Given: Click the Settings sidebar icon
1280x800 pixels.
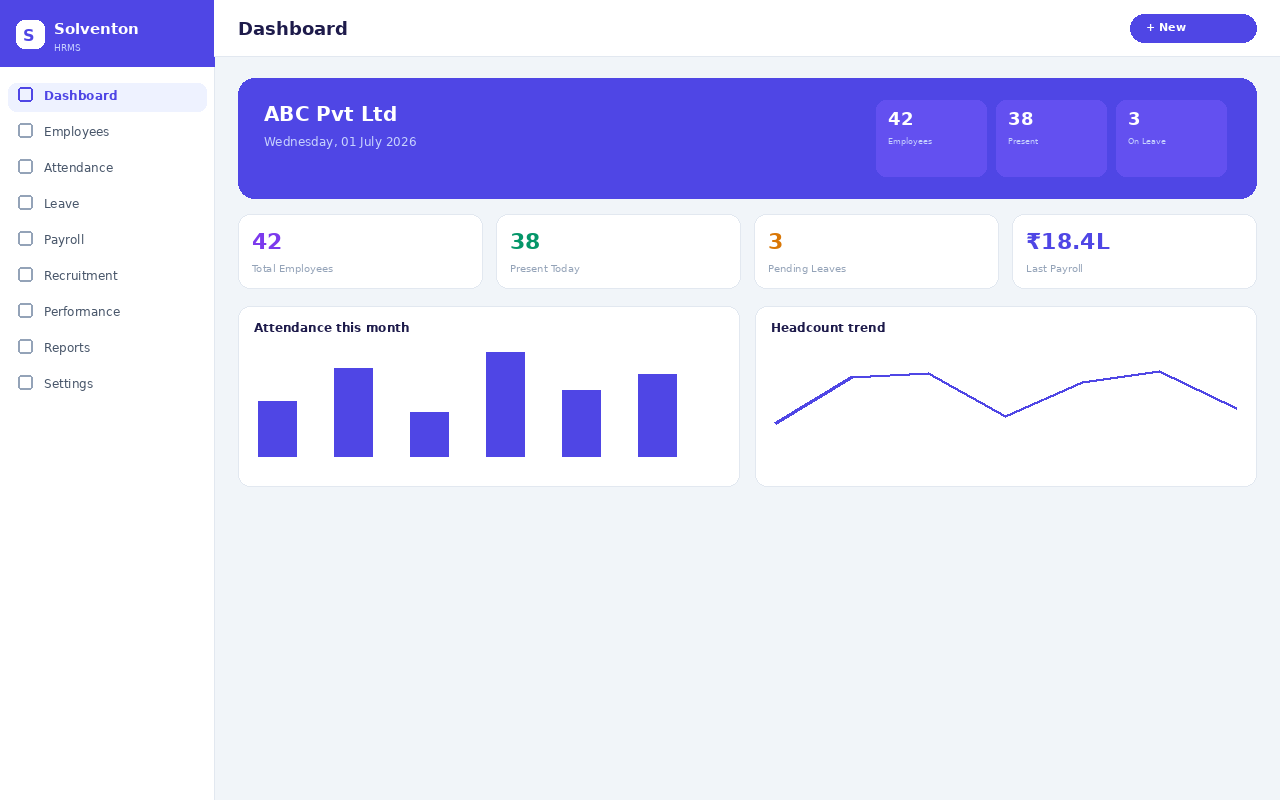Looking at the screenshot, I should pos(26,383).
